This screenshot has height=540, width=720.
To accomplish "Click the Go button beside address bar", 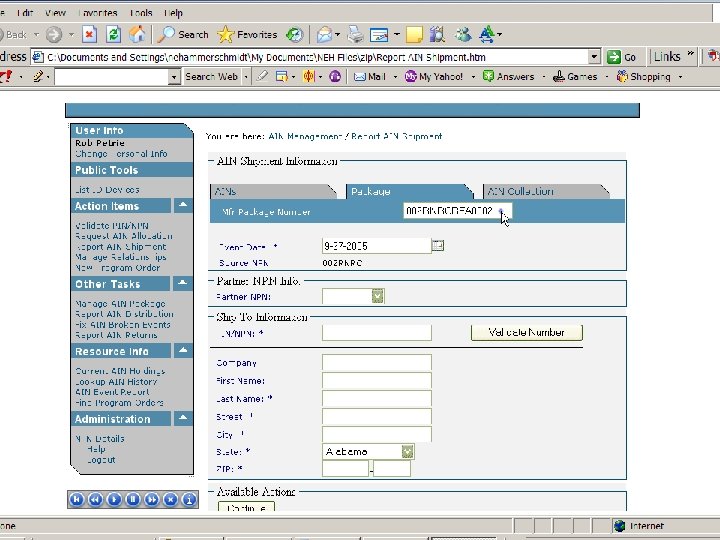I will point(622,57).
